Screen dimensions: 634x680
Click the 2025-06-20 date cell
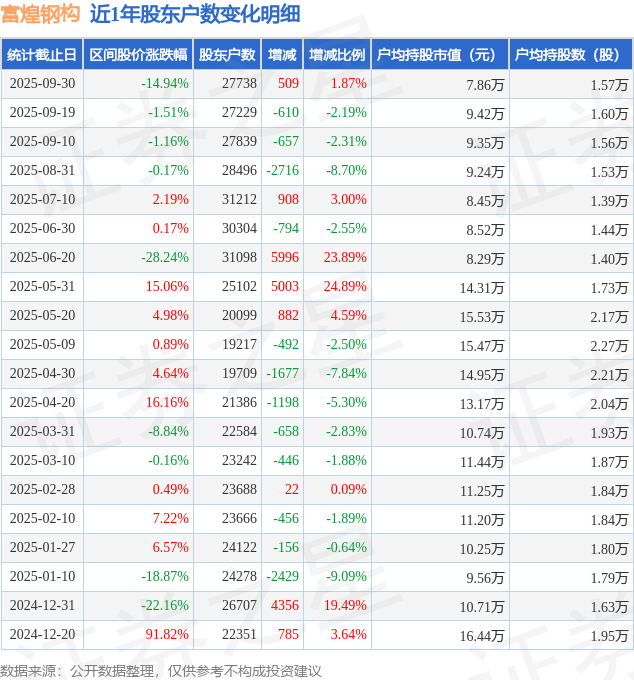(41, 258)
